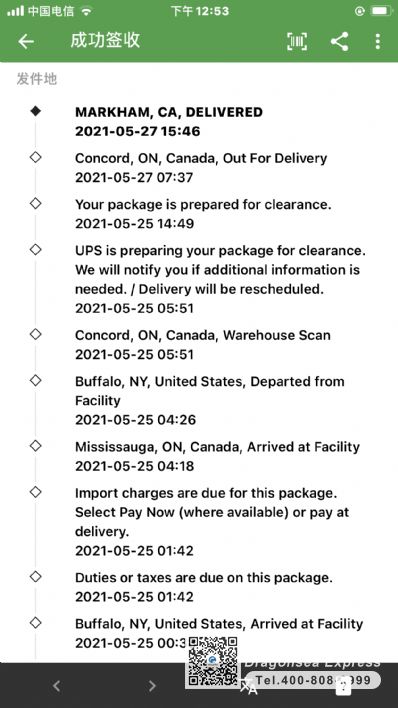Tap the translate icon in bottom bar
This screenshot has width=398, height=708.
click(x=248, y=687)
